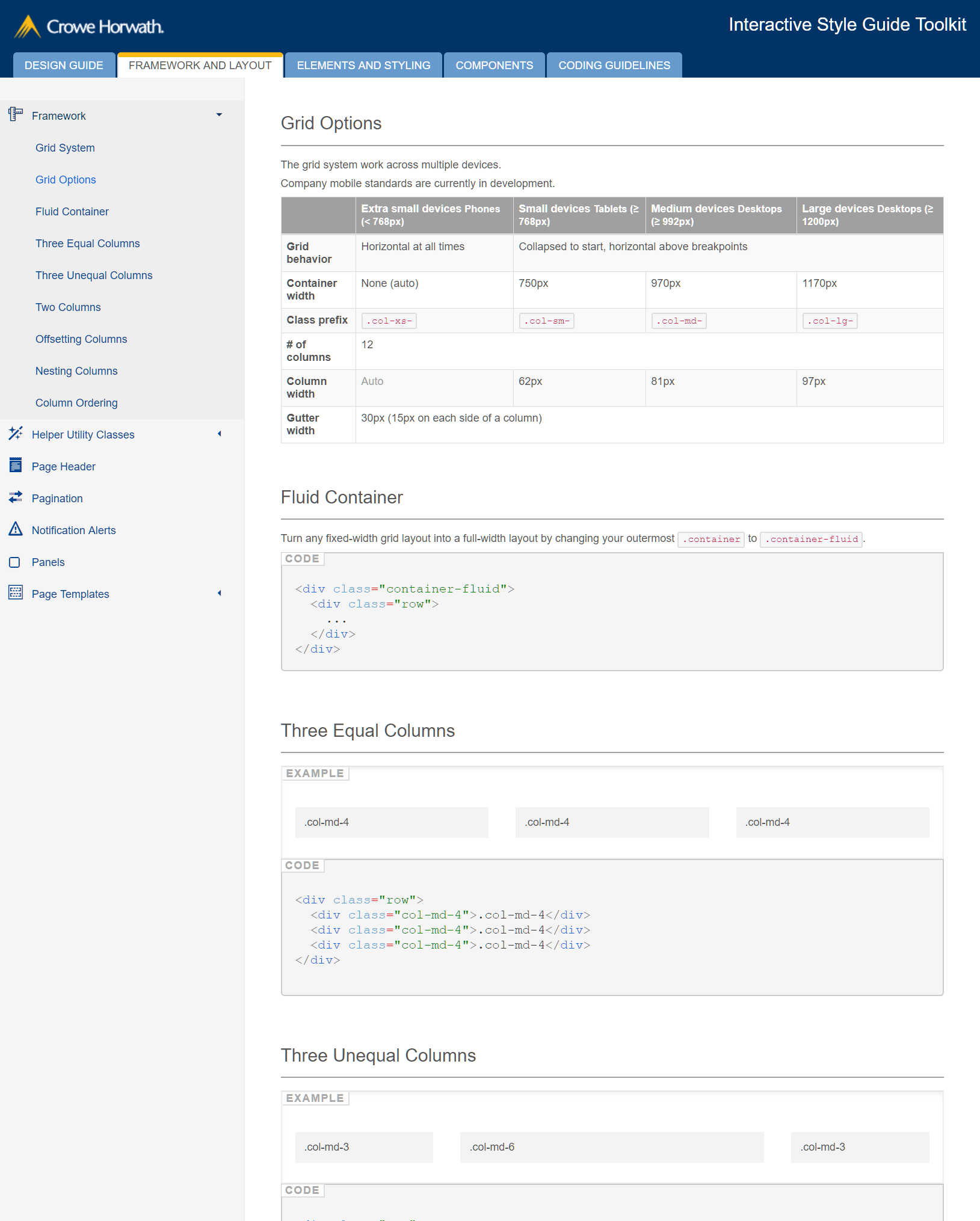Click the Panels square icon
The image size is (980, 1221).
click(x=15, y=562)
